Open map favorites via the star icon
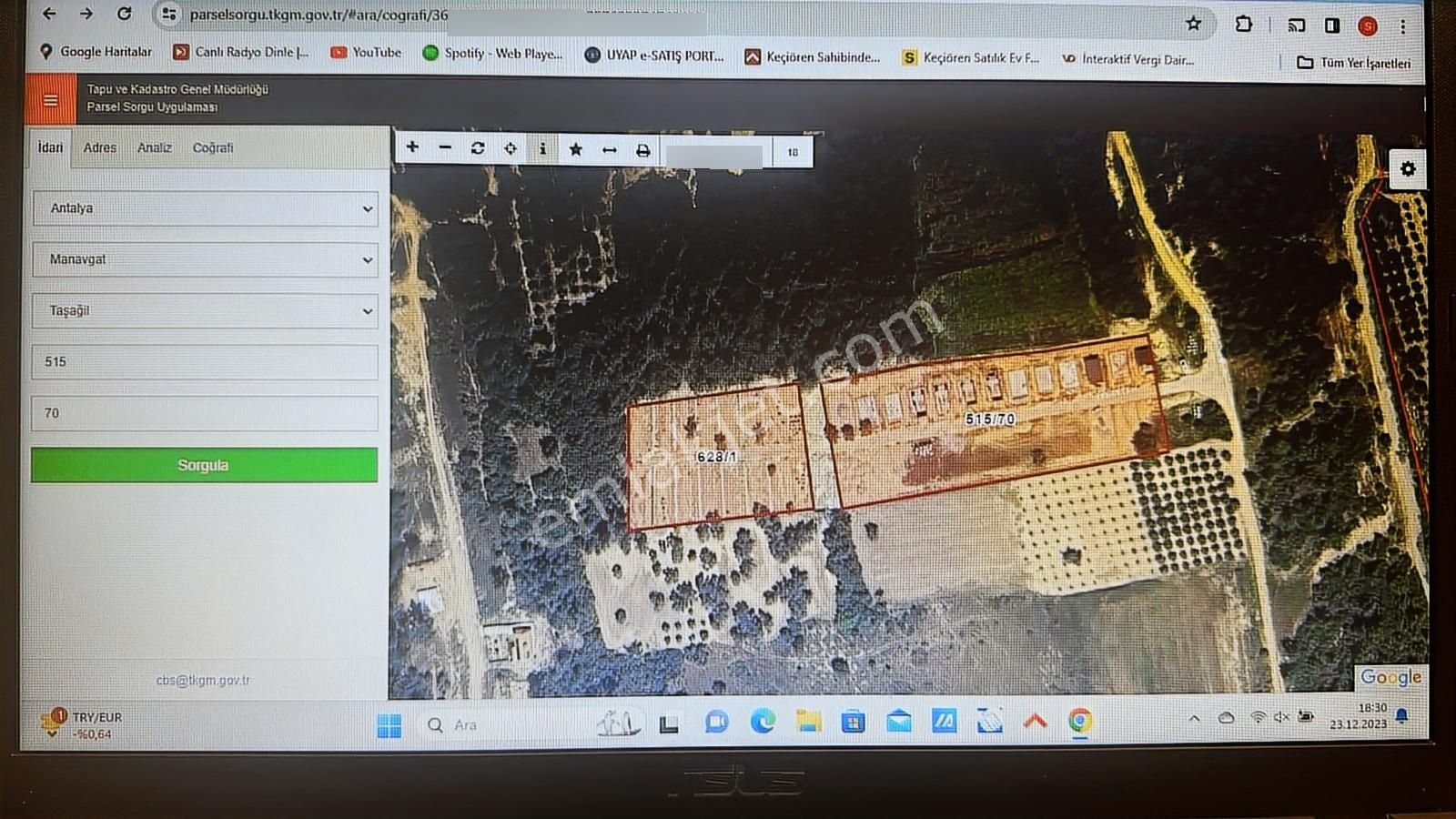This screenshot has width=1456, height=819. 575,148
